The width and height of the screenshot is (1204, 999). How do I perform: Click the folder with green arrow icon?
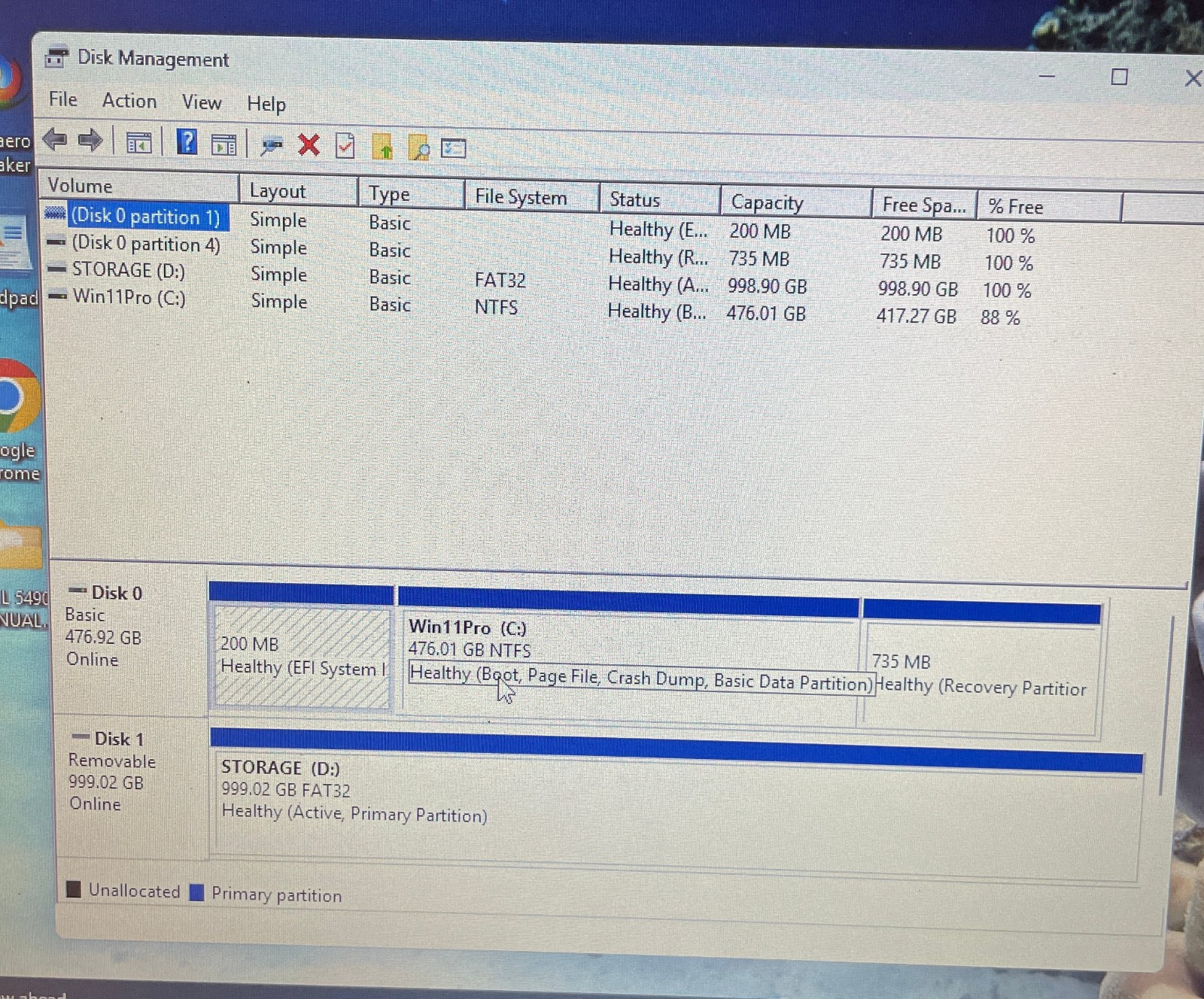click(382, 147)
